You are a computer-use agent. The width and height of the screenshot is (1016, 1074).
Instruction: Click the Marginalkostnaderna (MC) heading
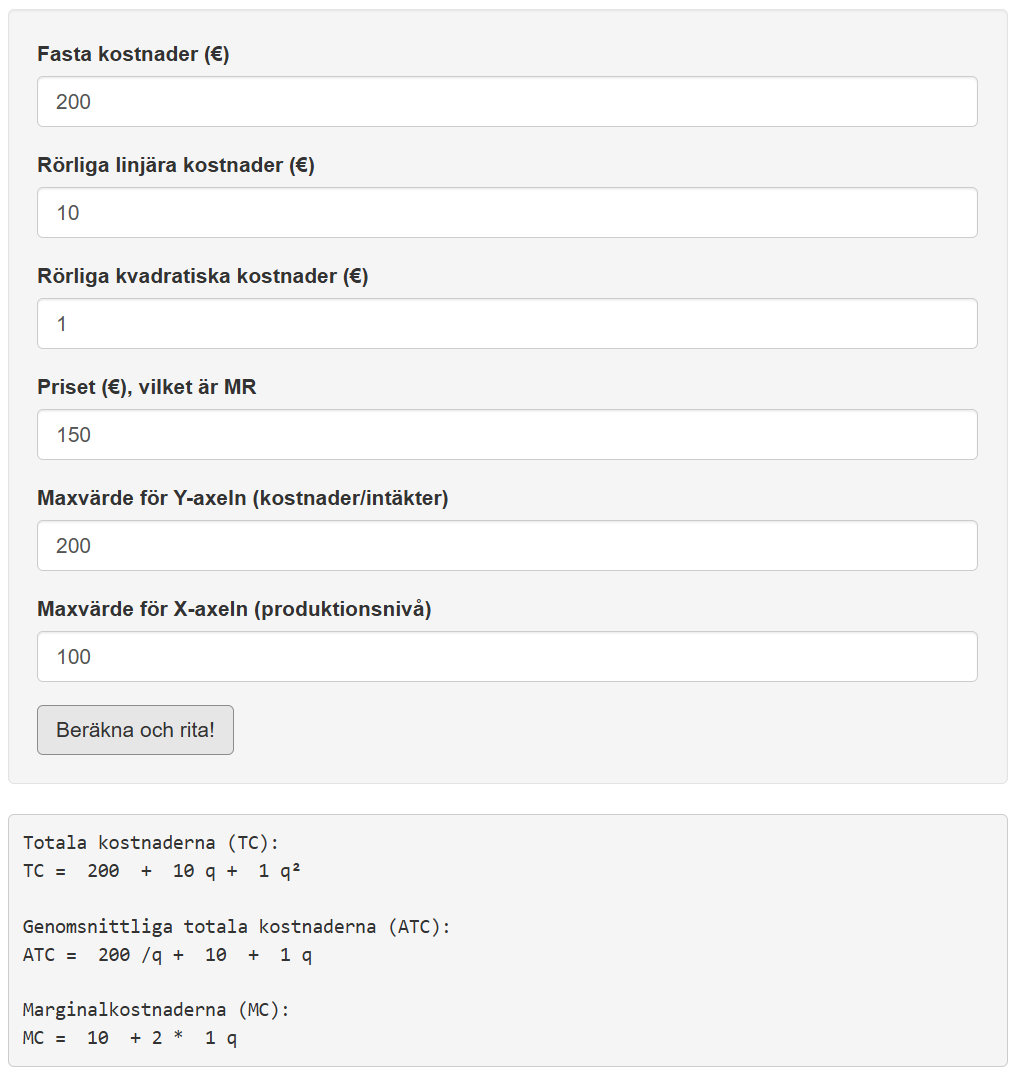(156, 1010)
